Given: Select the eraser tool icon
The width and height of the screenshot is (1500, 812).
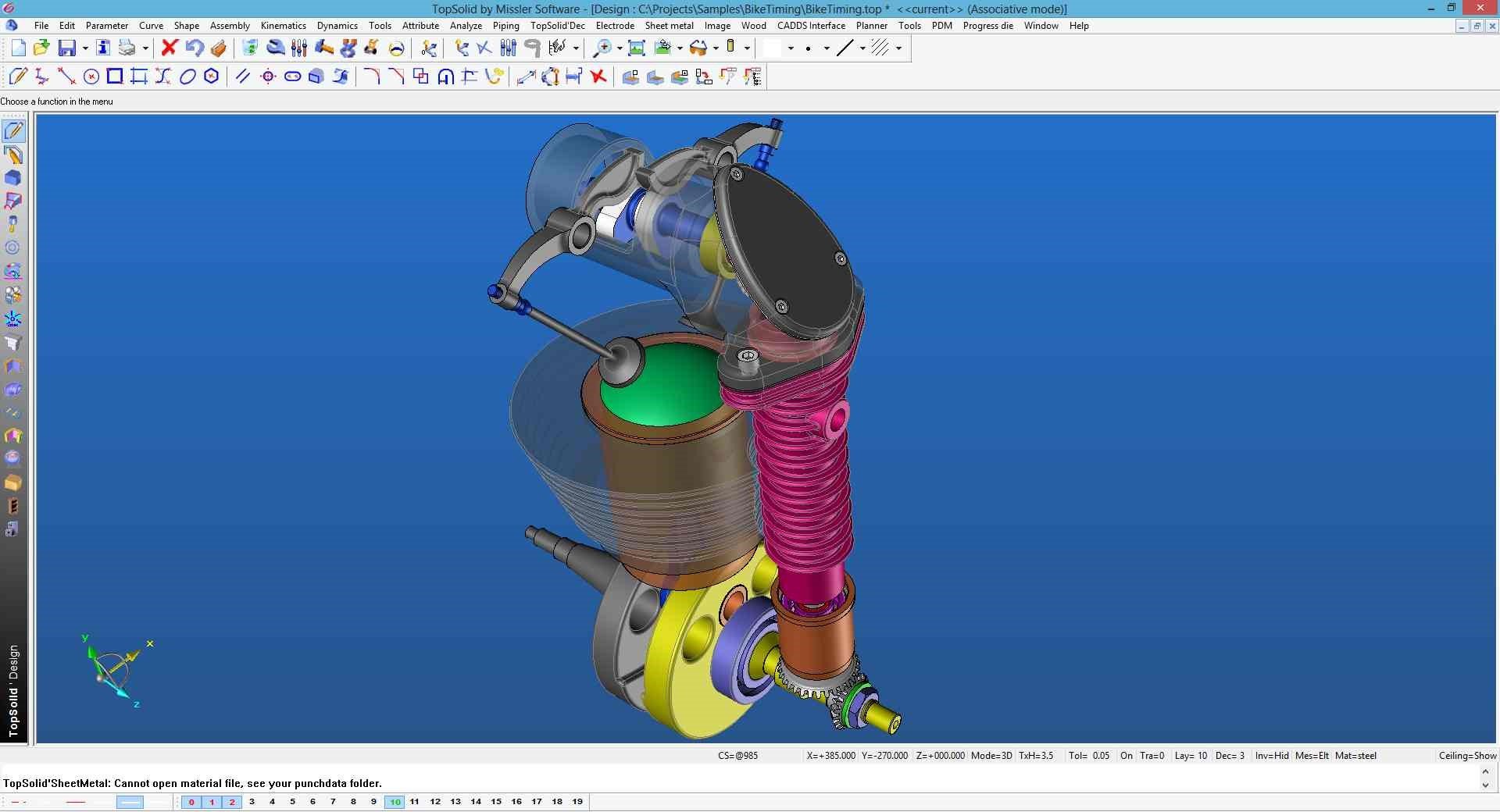Looking at the screenshot, I should click(x=219, y=48).
